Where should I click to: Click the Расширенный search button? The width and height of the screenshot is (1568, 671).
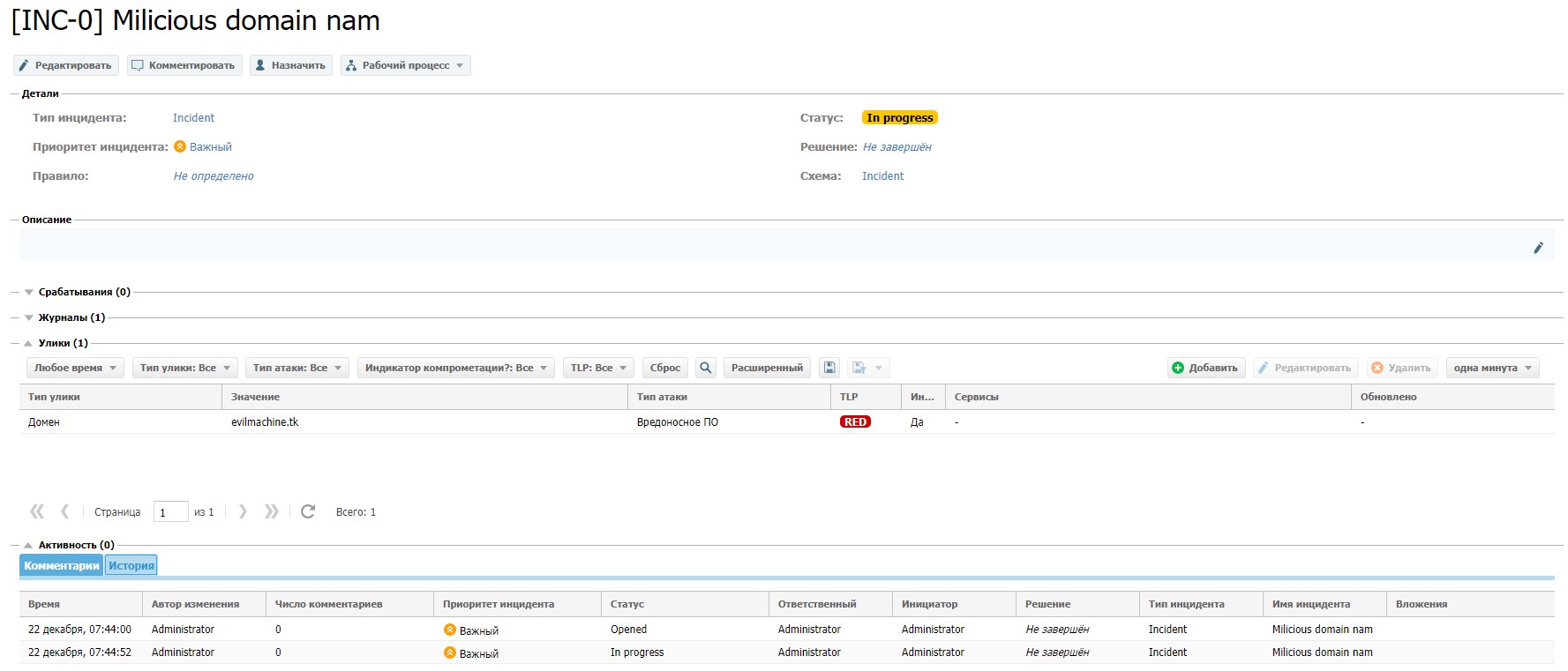pos(767,368)
